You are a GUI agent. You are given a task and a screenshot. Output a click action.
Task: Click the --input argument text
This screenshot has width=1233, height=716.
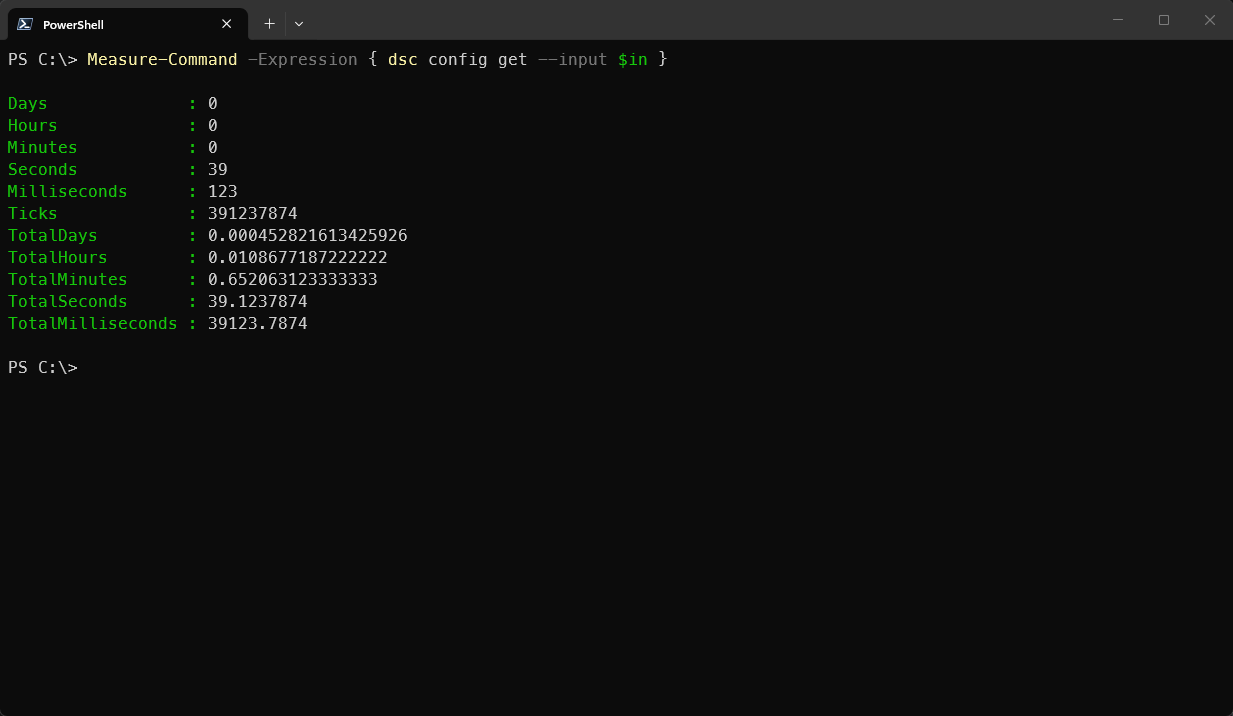pyautogui.click(x=573, y=60)
